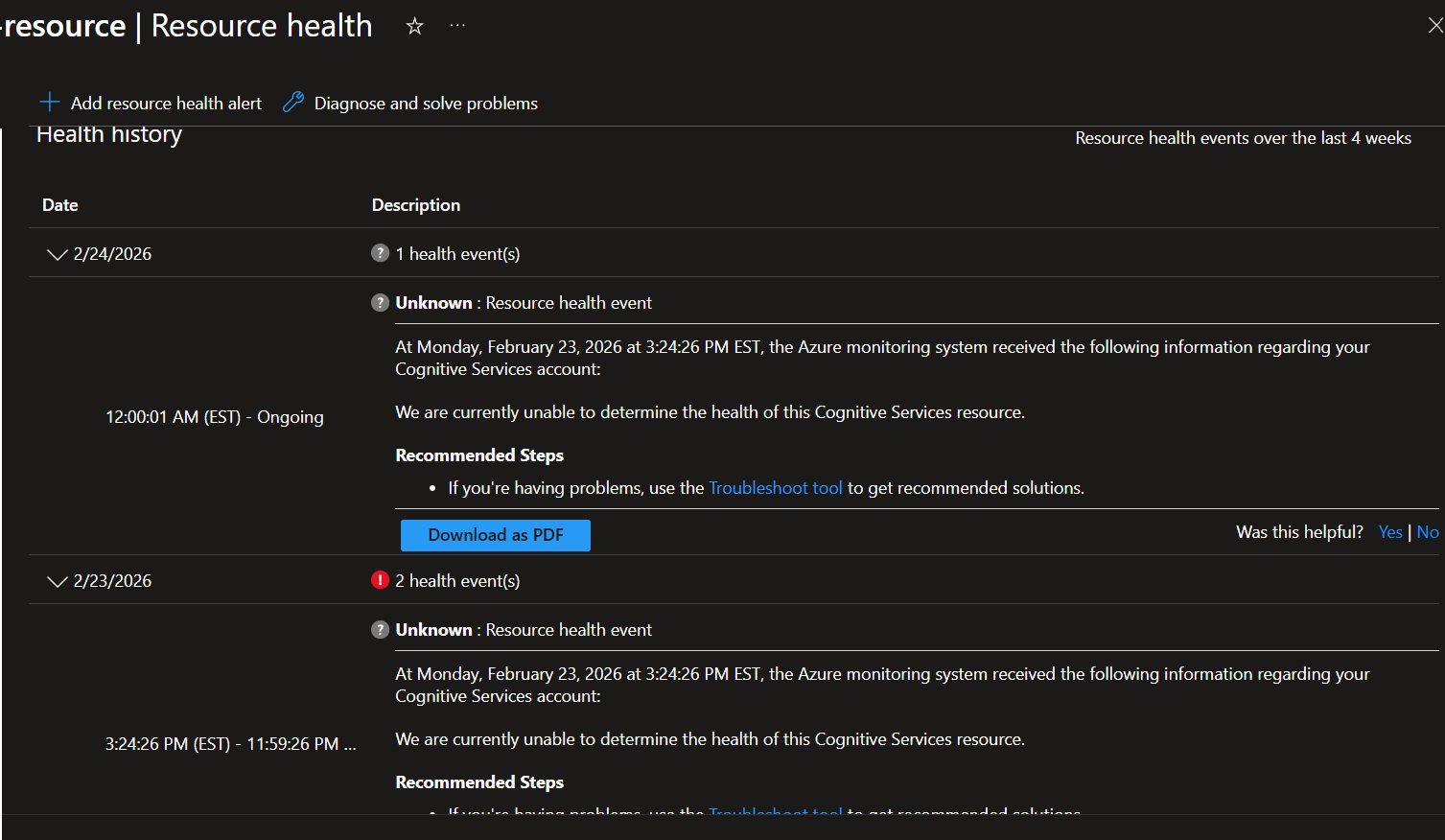Click the wrench icon for diagnostics

pyautogui.click(x=293, y=102)
